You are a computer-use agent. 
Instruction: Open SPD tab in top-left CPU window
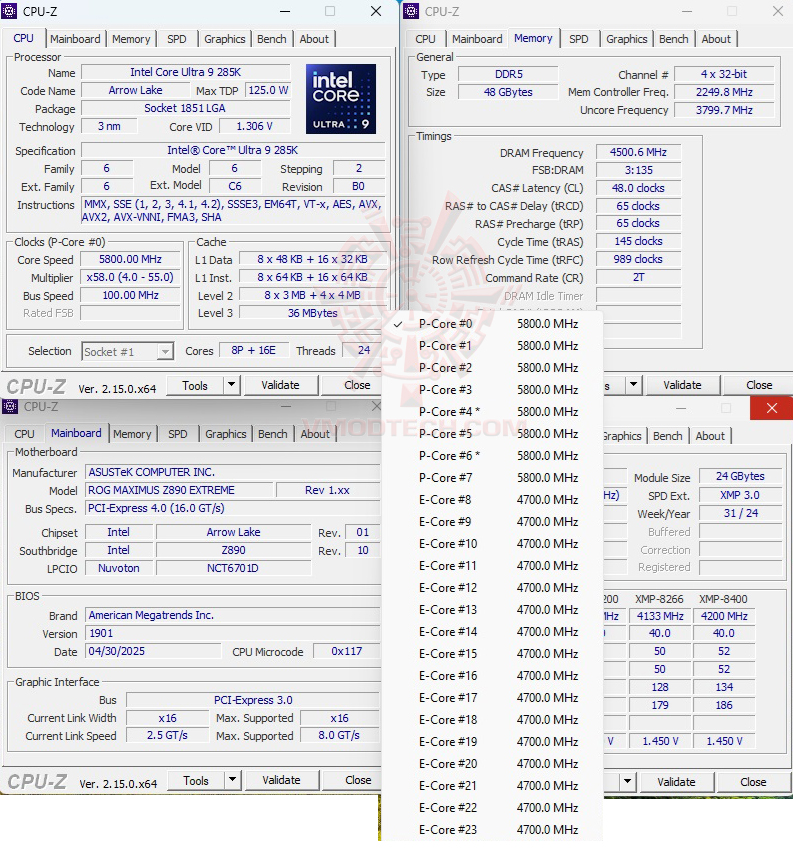pos(177,39)
